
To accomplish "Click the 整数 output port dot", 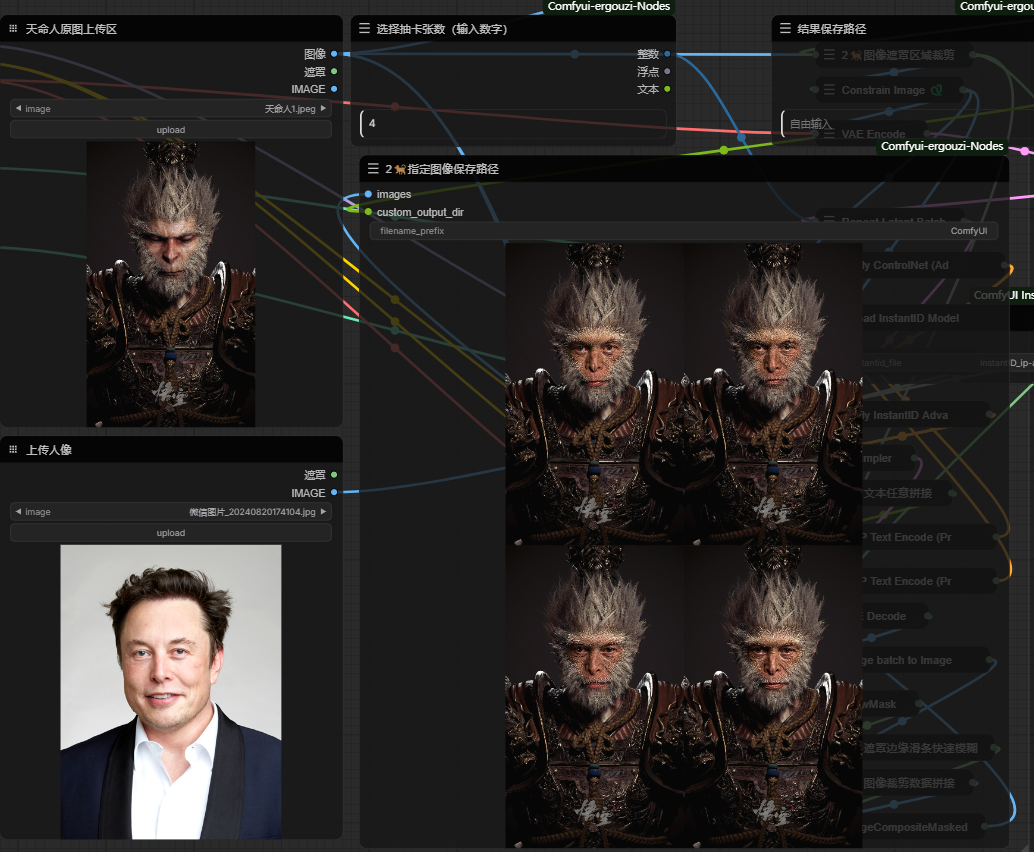I will (667, 53).
